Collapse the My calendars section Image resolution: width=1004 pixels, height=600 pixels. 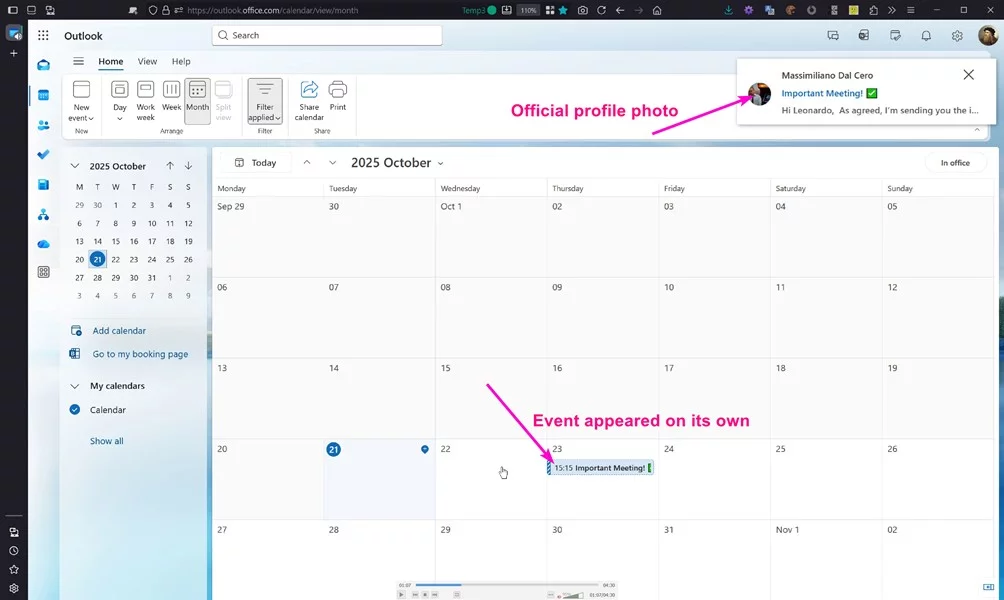point(75,386)
